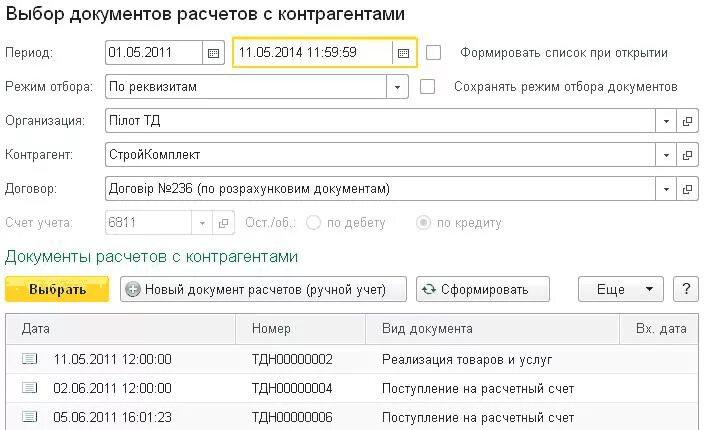
Task: Expand the Режим отбора dropdown
Action: point(397,87)
